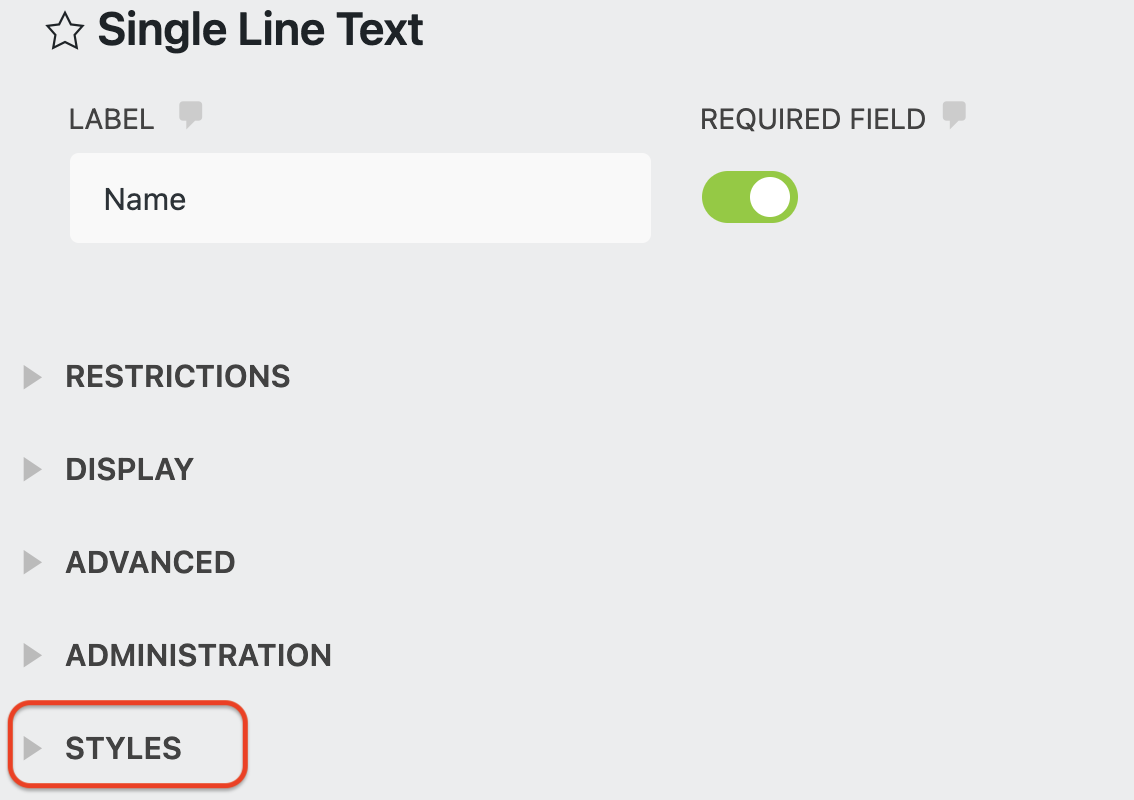The width and height of the screenshot is (1134, 800).
Task: Click the ADVANCED disclosure triangle
Action: (x=31, y=562)
